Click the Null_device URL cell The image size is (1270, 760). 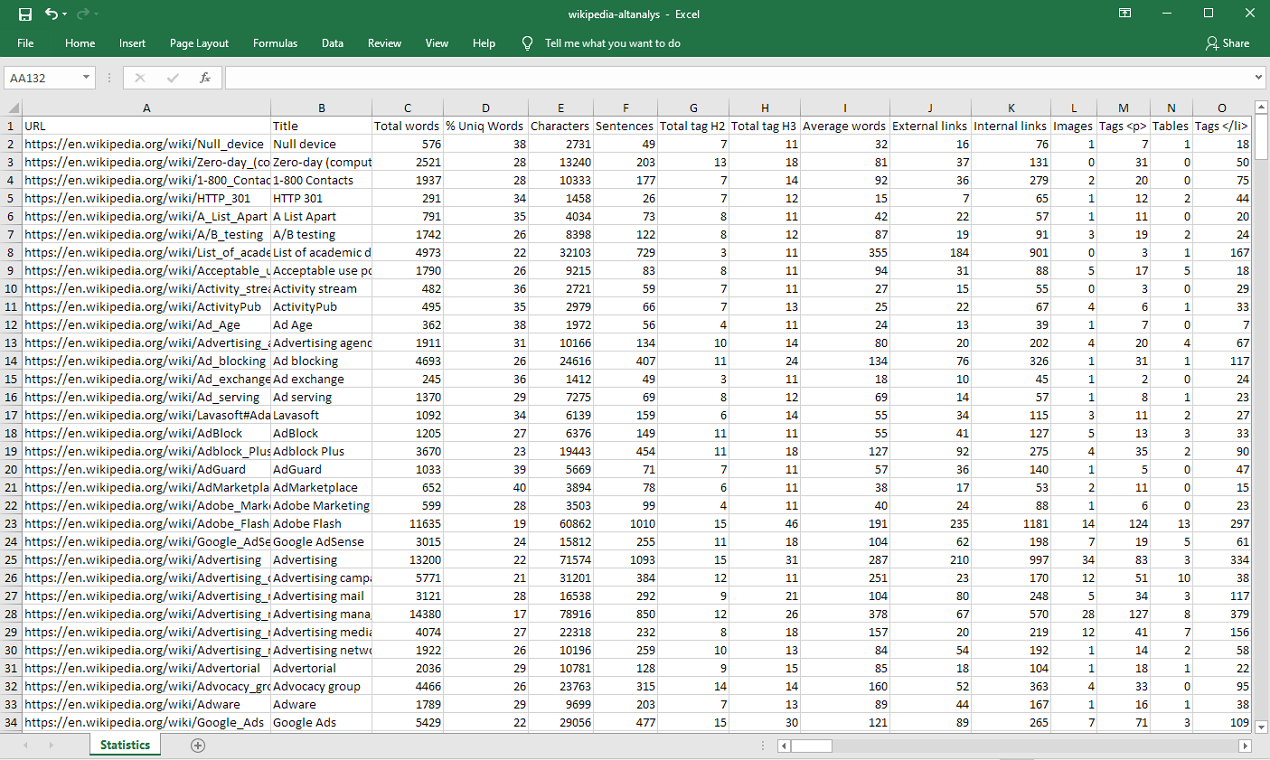point(146,144)
